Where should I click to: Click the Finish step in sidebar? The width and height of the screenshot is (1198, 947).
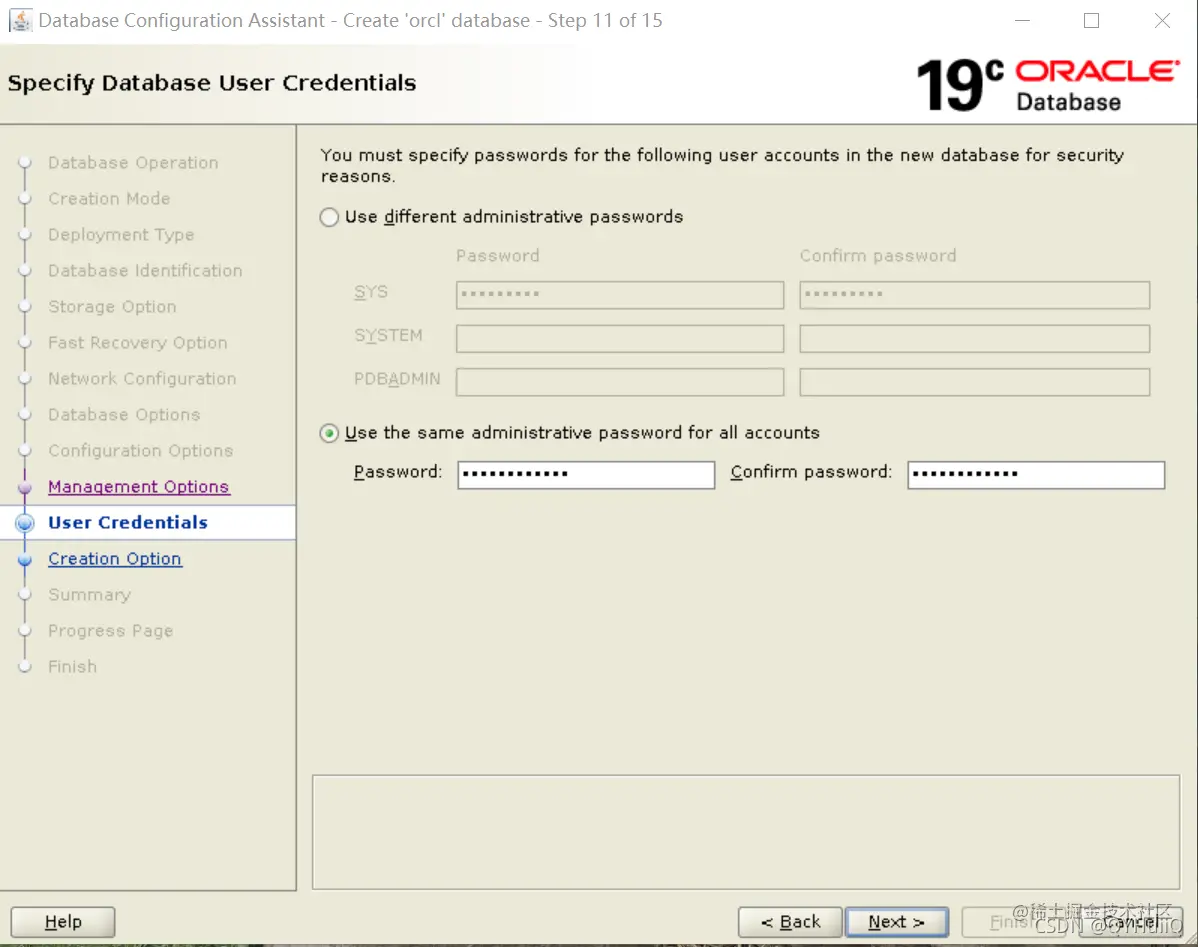point(73,666)
